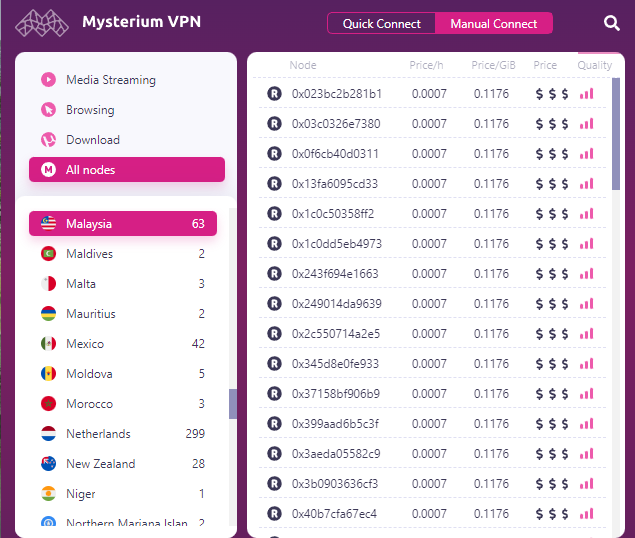
Task: Click country name text New Zealand
Action: (101, 464)
